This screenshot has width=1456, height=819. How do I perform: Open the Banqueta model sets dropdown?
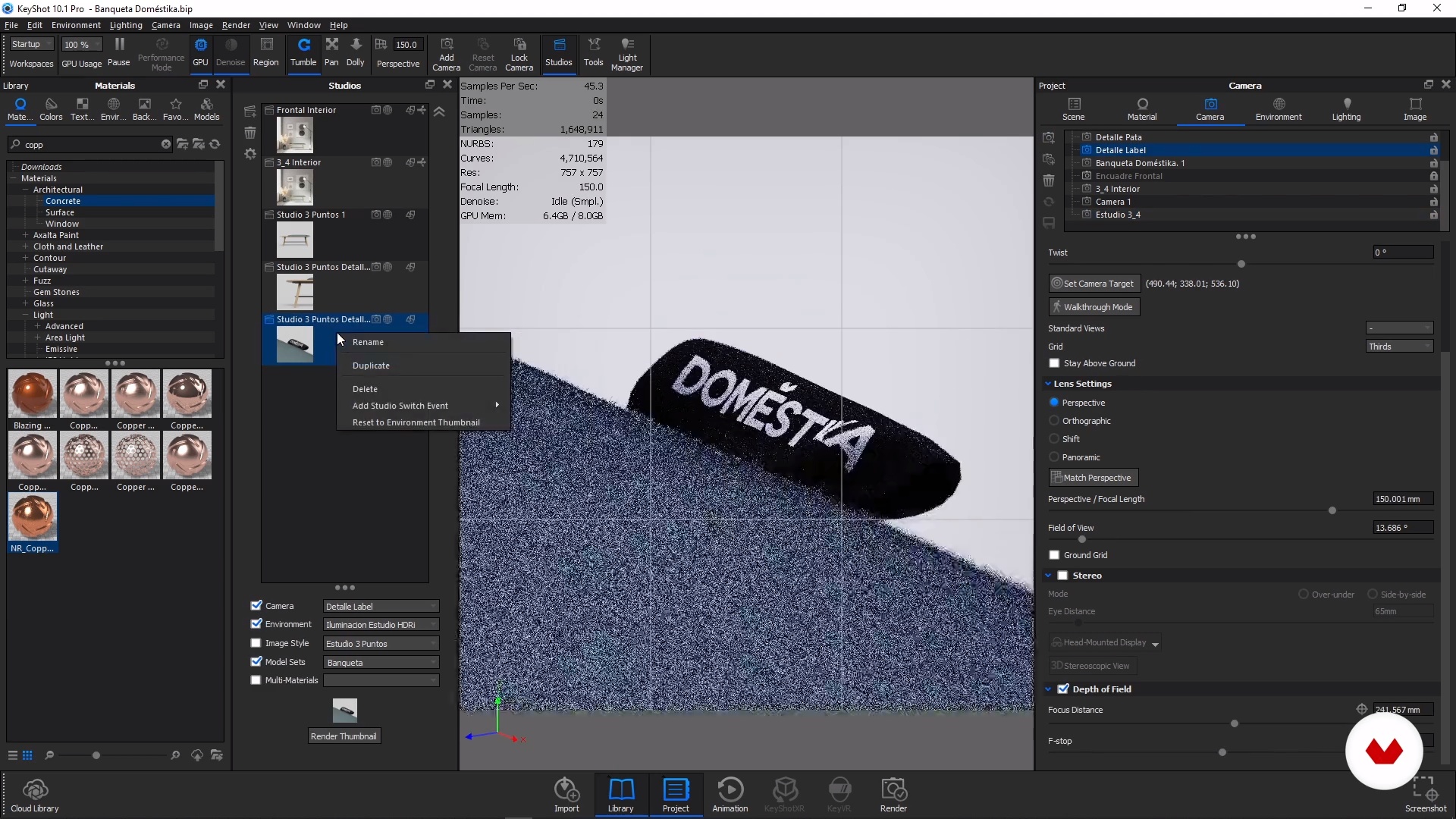[x=381, y=662]
